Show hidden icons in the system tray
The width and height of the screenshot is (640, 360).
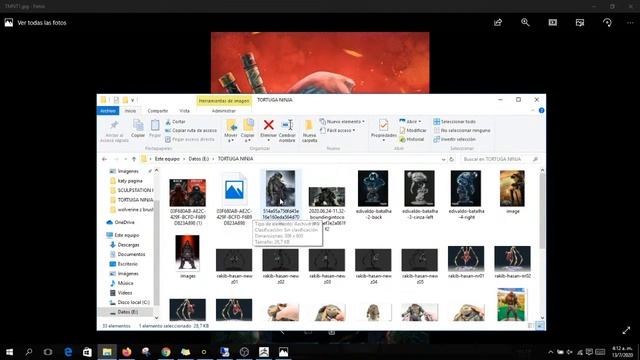tap(550, 352)
